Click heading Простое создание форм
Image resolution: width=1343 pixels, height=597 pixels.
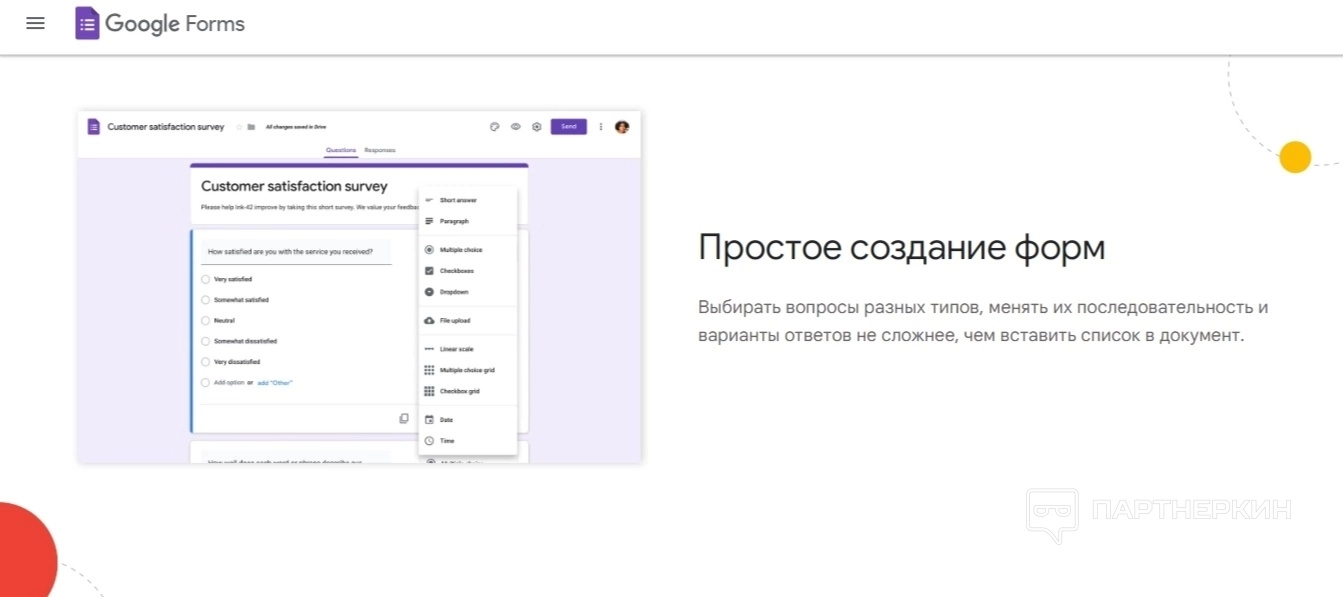click(x=902, y=248)
